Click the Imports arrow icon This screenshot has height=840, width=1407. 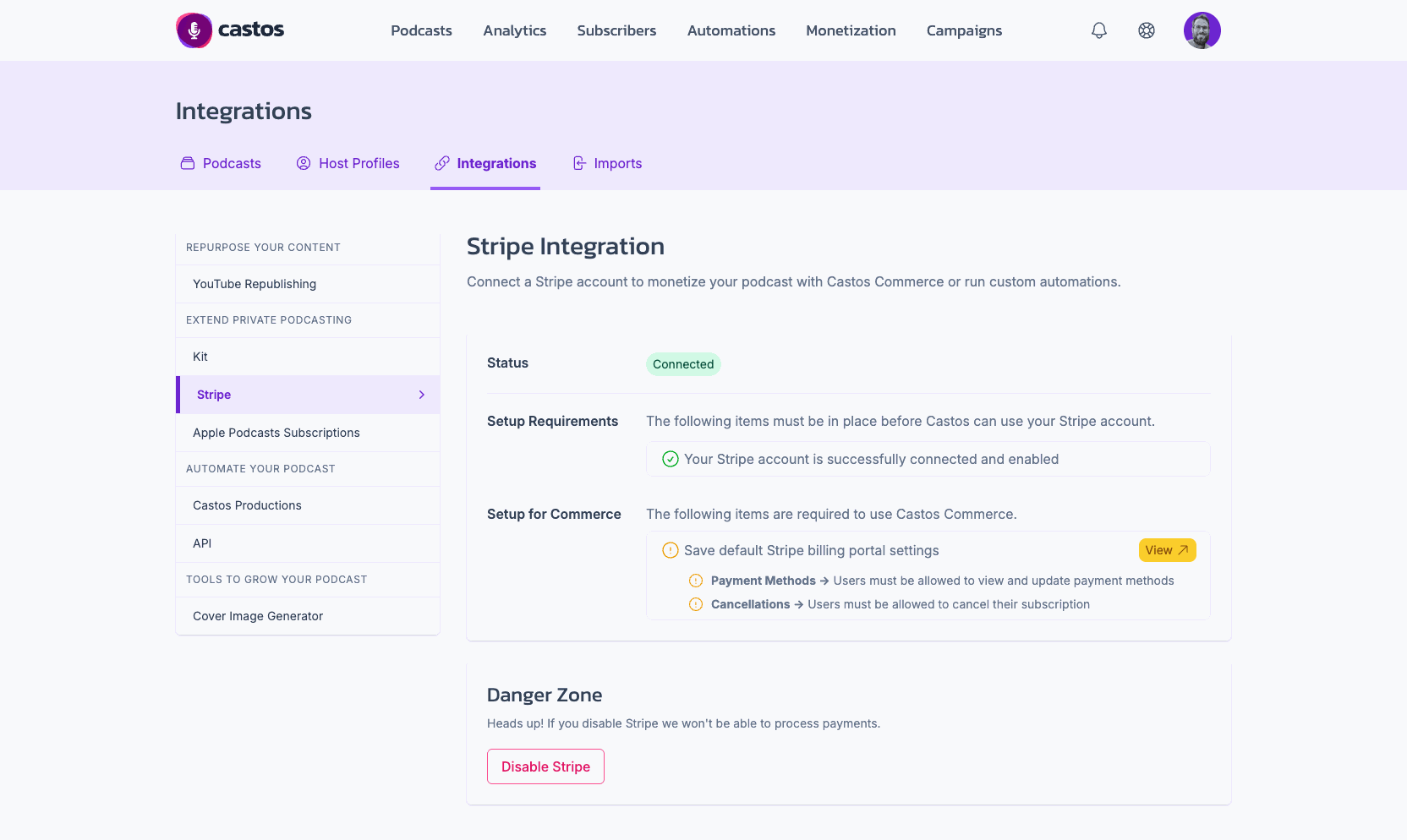579,163
